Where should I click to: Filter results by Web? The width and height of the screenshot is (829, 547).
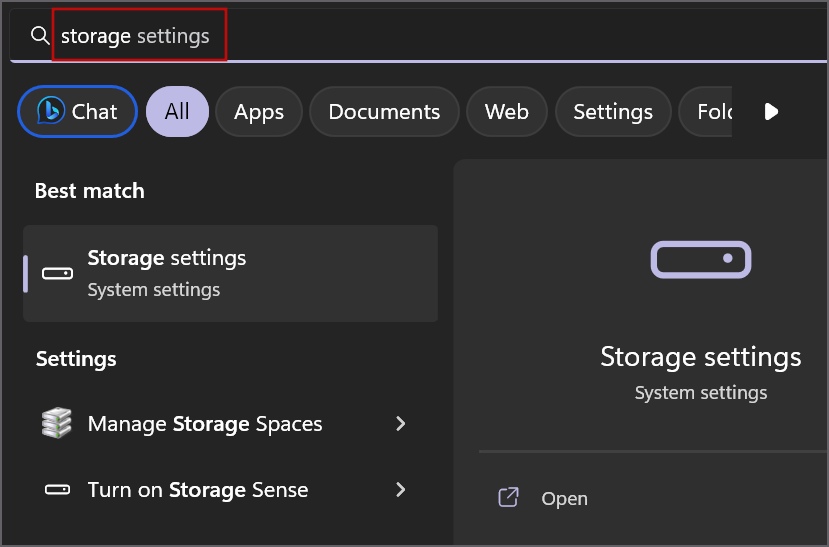click(x=506, y=111)
